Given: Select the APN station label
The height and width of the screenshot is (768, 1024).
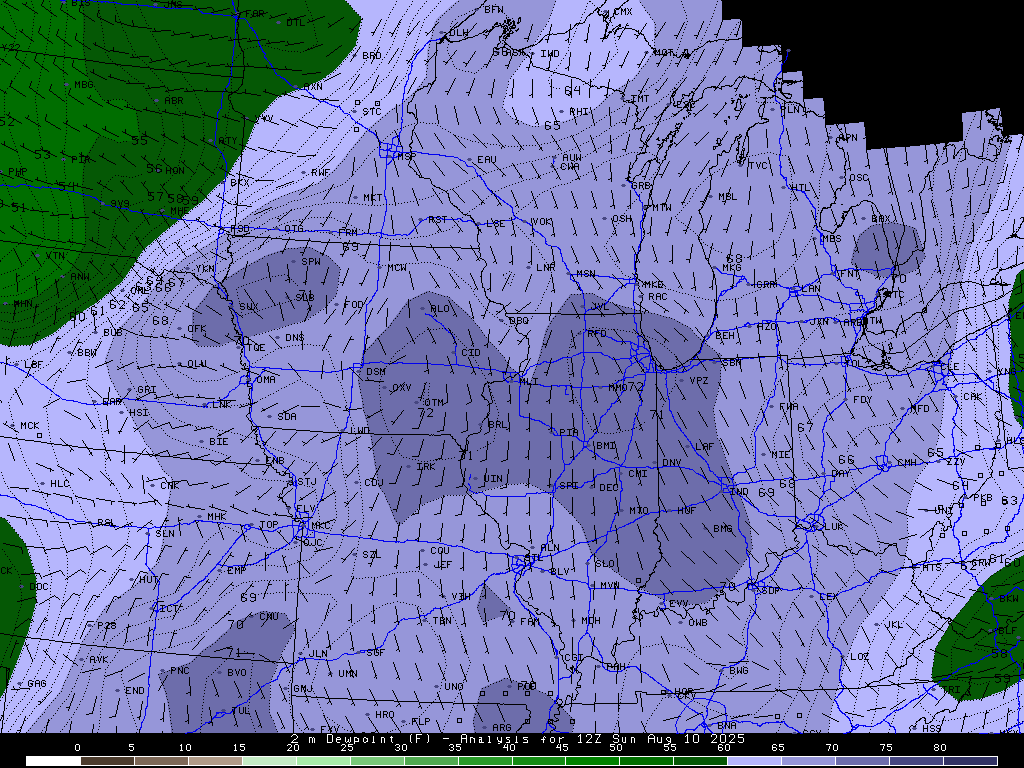Looking at the screenshot, I should (848, 138).
